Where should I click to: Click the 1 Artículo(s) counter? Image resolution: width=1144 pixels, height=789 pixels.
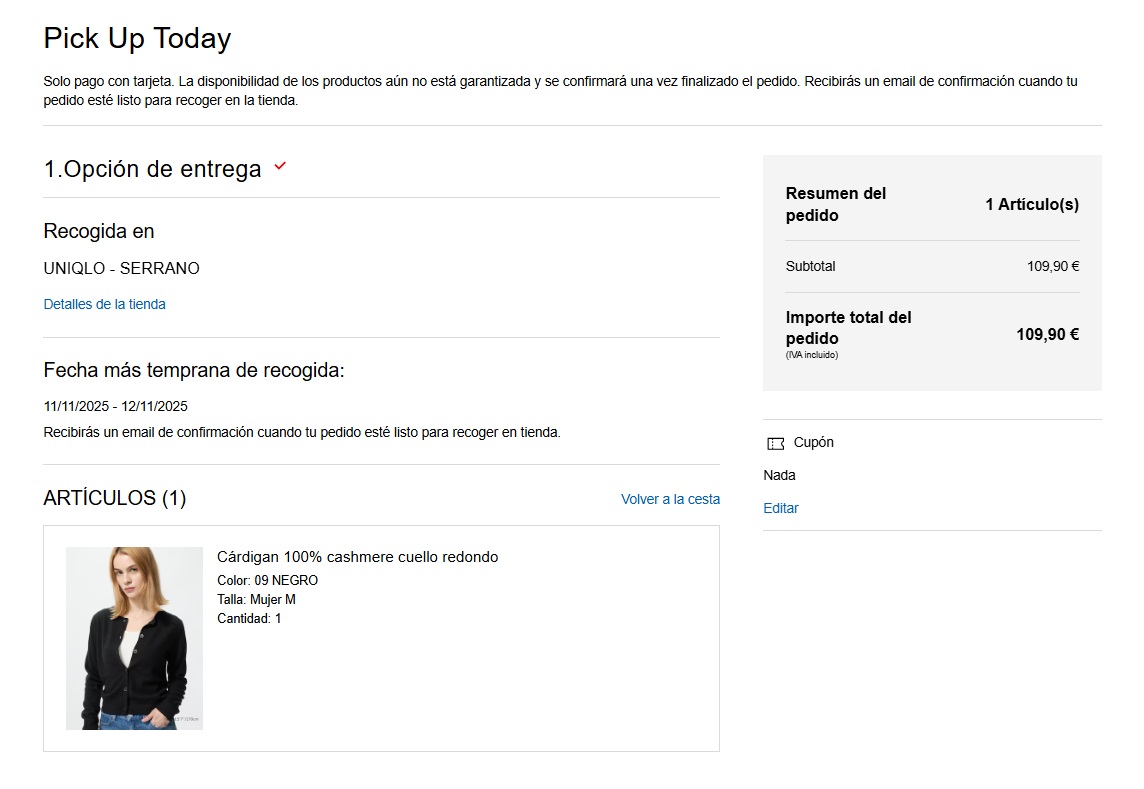[1031, 203]
